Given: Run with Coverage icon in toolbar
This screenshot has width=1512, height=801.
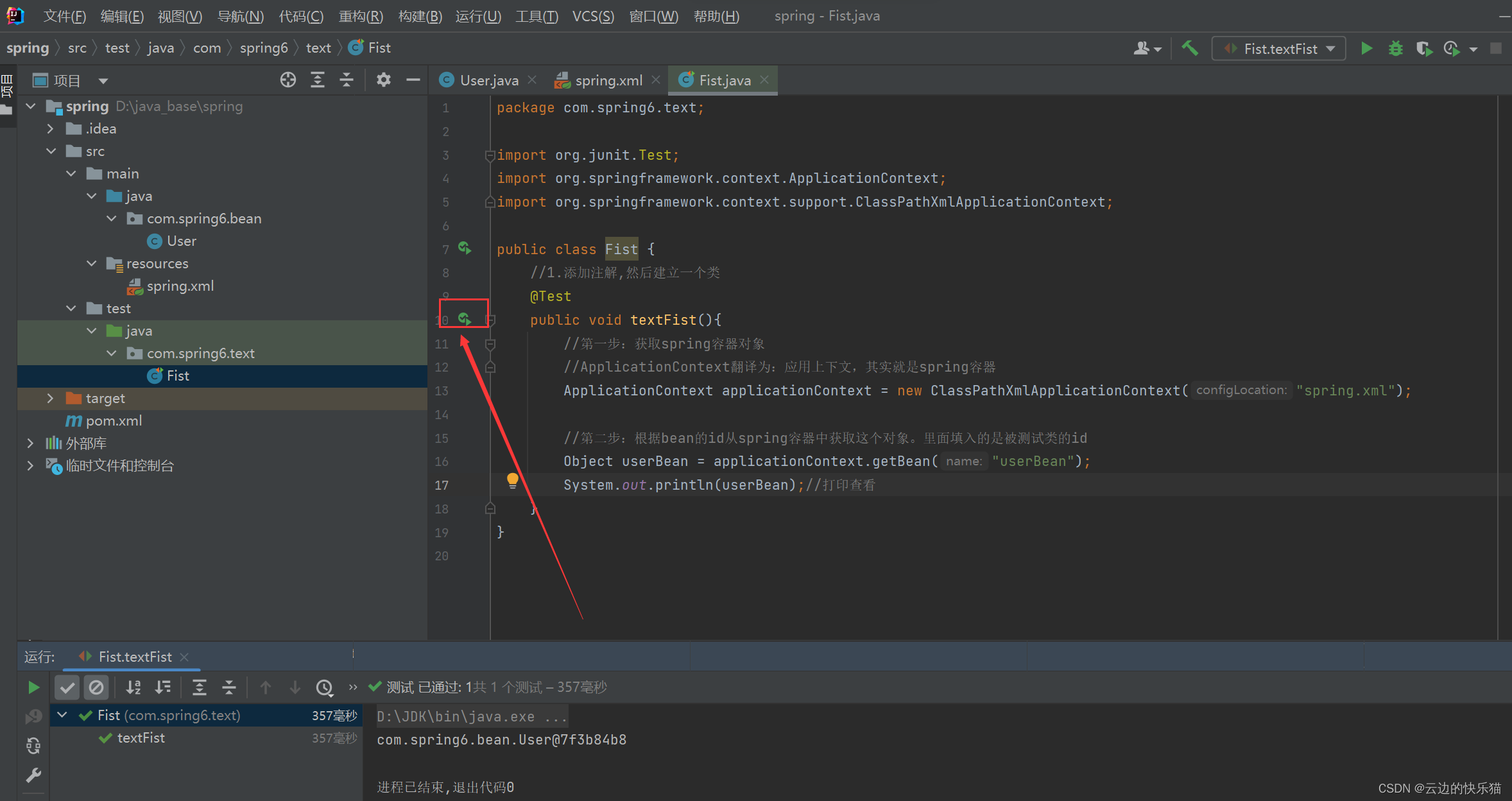Looking at the screenshot, I should click(1424, 49).
